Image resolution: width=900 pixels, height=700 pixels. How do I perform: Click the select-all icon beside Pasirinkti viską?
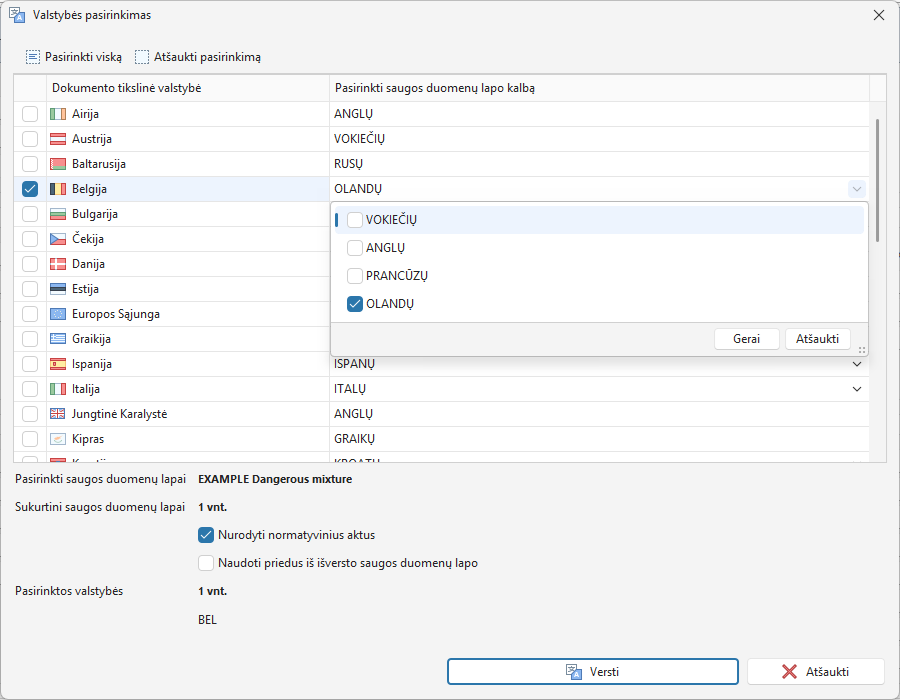click(33, 57)
